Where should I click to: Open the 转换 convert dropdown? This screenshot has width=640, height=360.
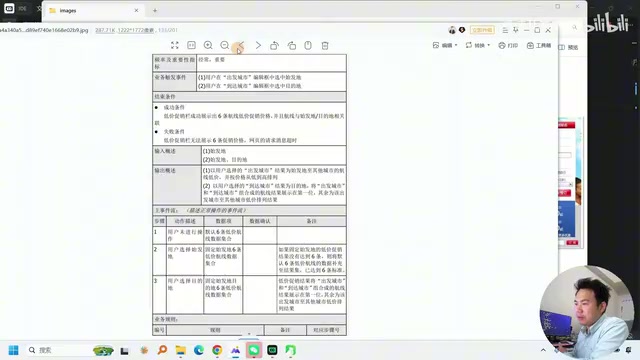478,45
